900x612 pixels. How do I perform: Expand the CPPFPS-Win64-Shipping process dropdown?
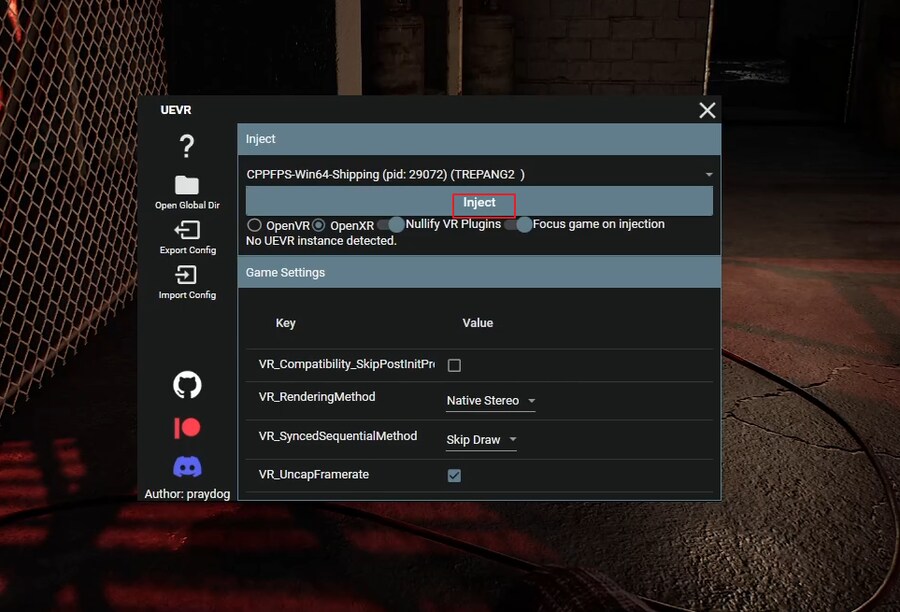coord(709,173)
